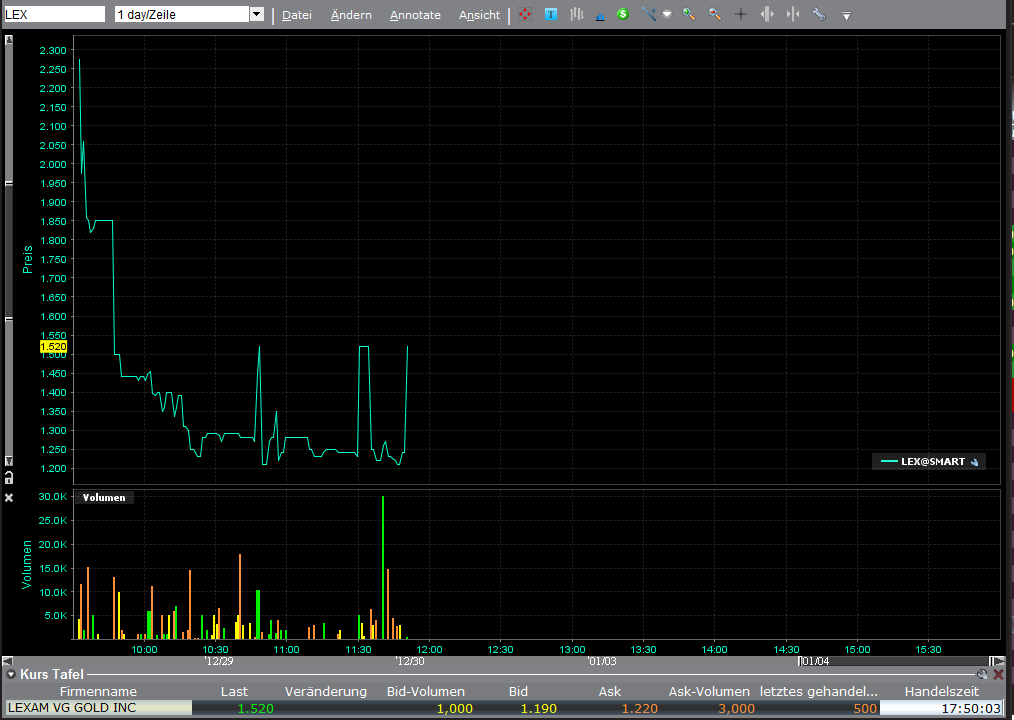Open the 1 day/Zeile timeframe dropdown
The image size is (1014, 720).
[x=256, y=15]
